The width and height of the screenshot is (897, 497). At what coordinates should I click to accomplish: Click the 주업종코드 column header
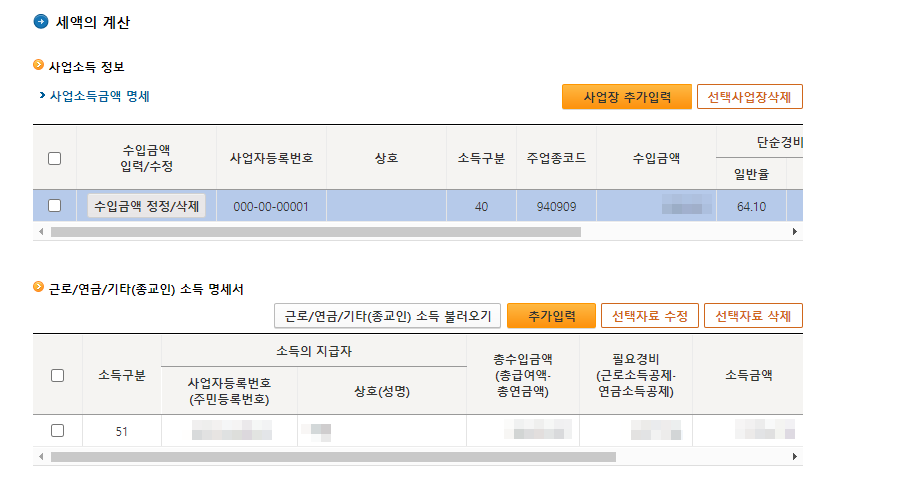pos(556,158)
